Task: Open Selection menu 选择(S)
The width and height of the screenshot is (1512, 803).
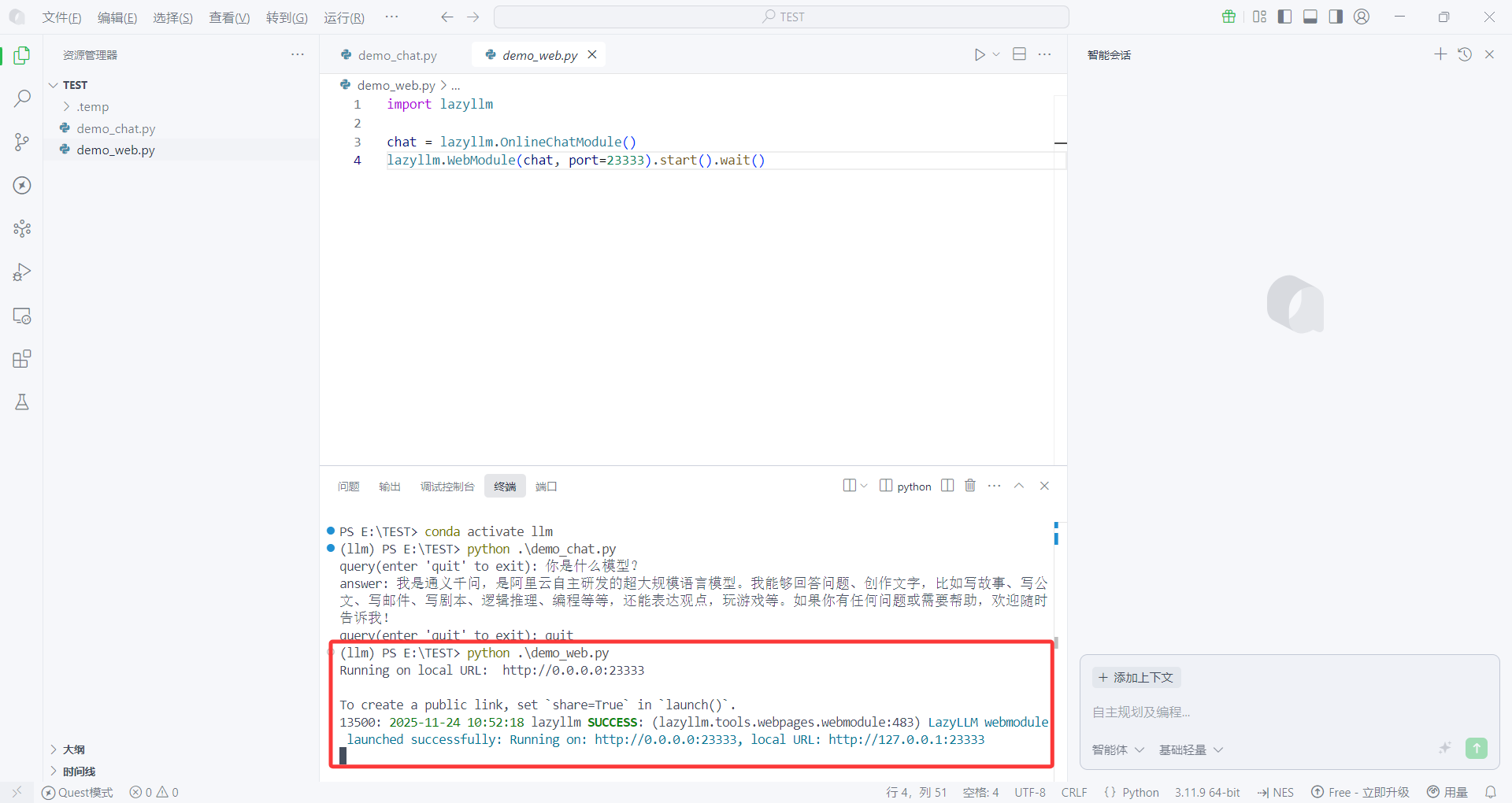Action: [172, 17]
